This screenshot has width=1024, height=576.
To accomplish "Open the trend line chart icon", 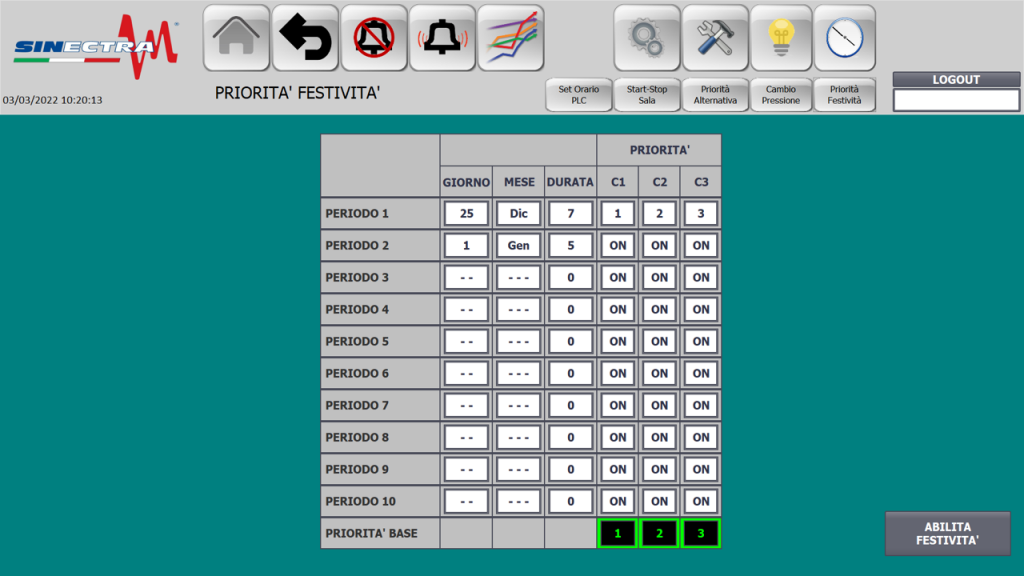I will tap(510, 38).
